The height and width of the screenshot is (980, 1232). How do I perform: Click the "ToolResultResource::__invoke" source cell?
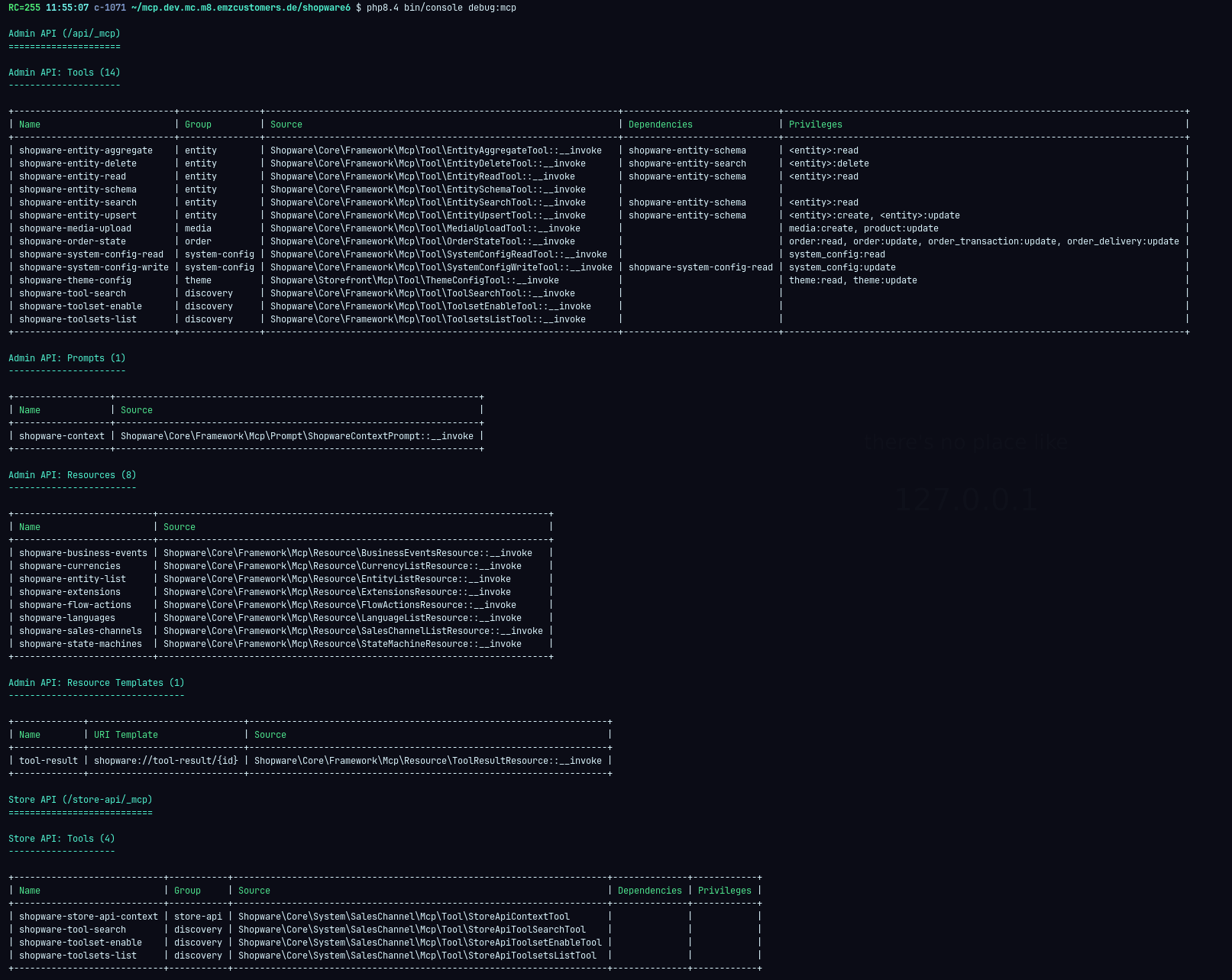click(428, 761)
